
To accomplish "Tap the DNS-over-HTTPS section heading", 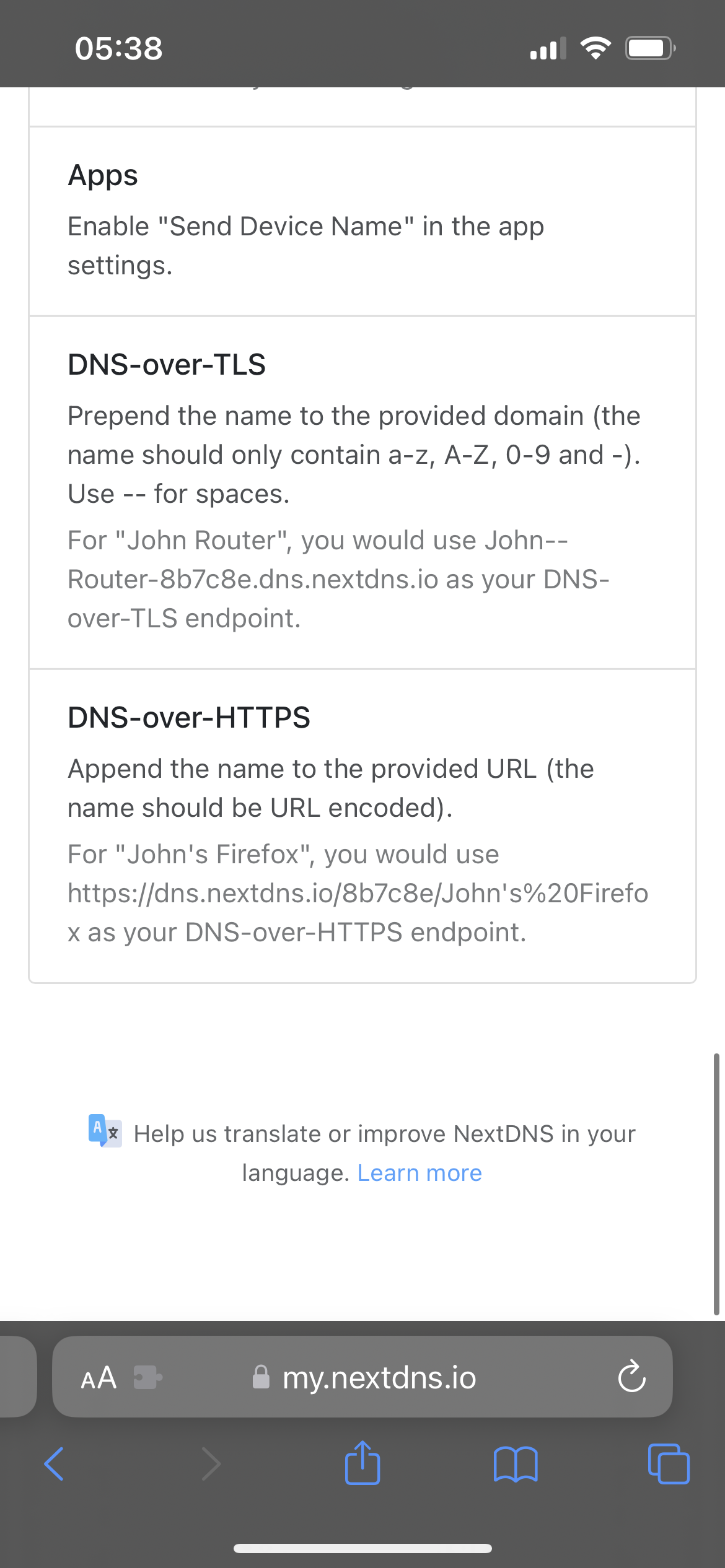I will coord(189,718).
